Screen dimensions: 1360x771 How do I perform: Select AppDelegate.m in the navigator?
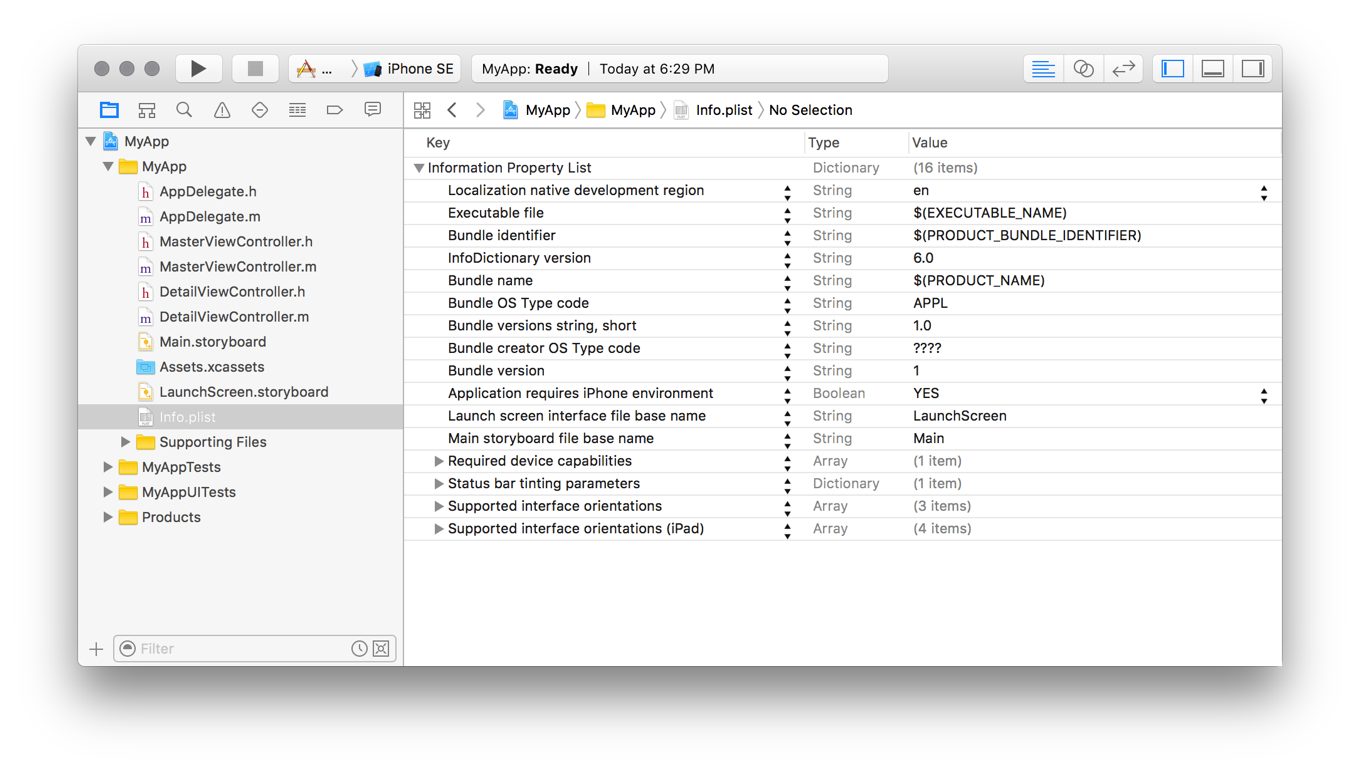[209, 216]
